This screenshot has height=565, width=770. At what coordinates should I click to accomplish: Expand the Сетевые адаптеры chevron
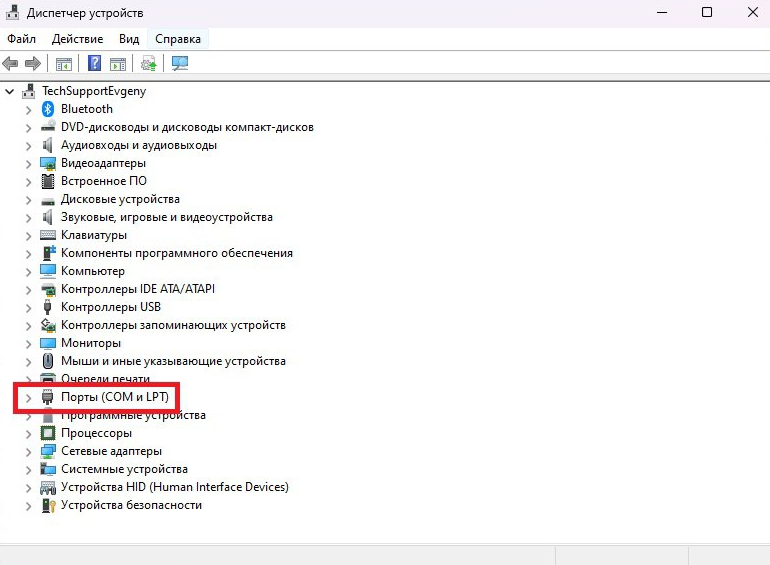[28, 452]
